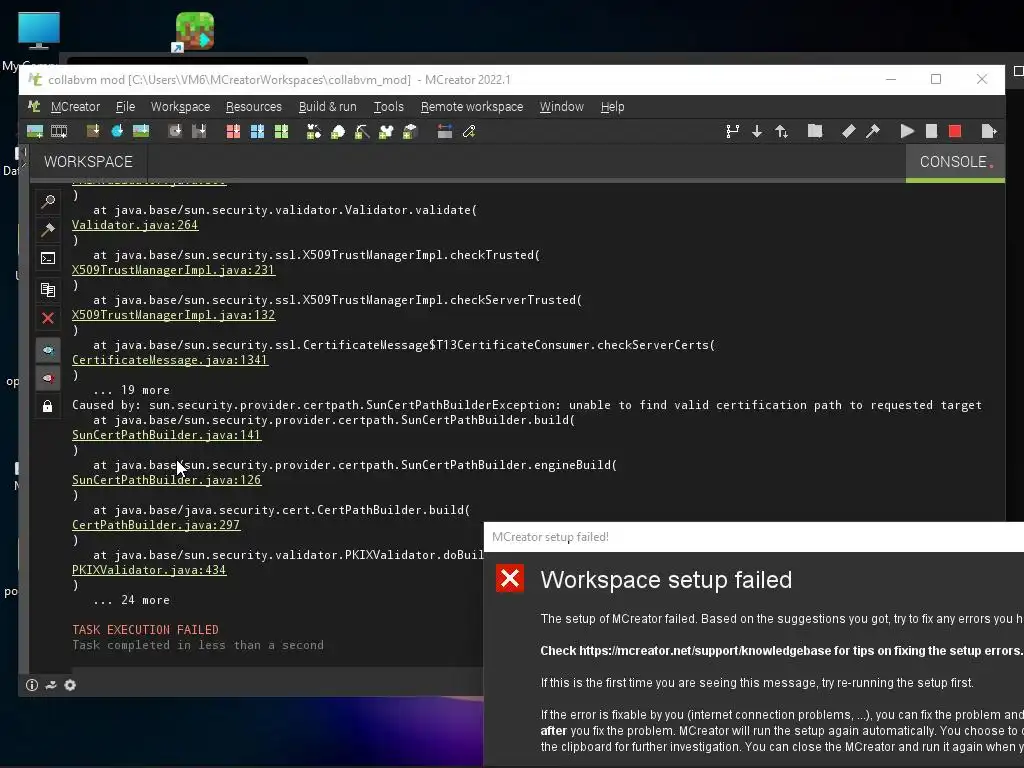Click the console search magnifier icon

pyautogui.click(x=48, y=201)
